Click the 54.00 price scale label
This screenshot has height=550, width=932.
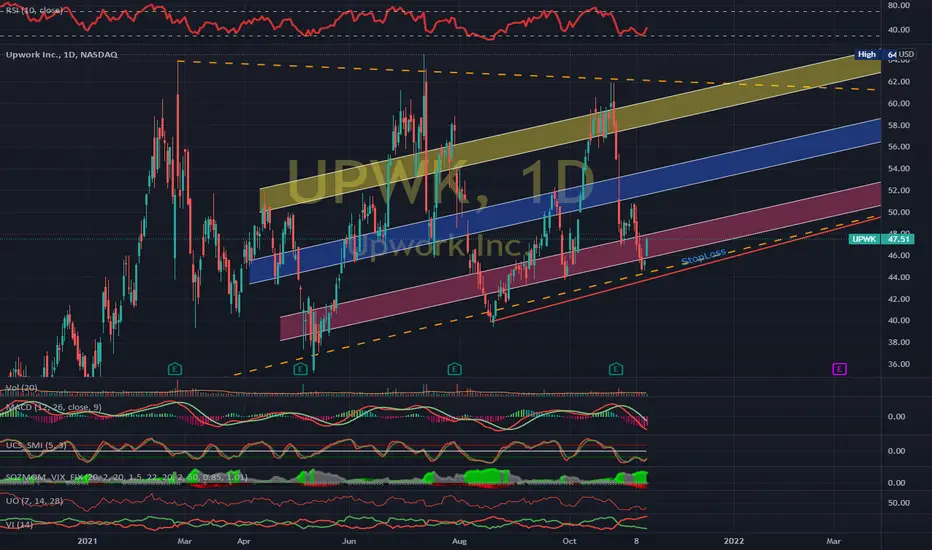point(899,168)
